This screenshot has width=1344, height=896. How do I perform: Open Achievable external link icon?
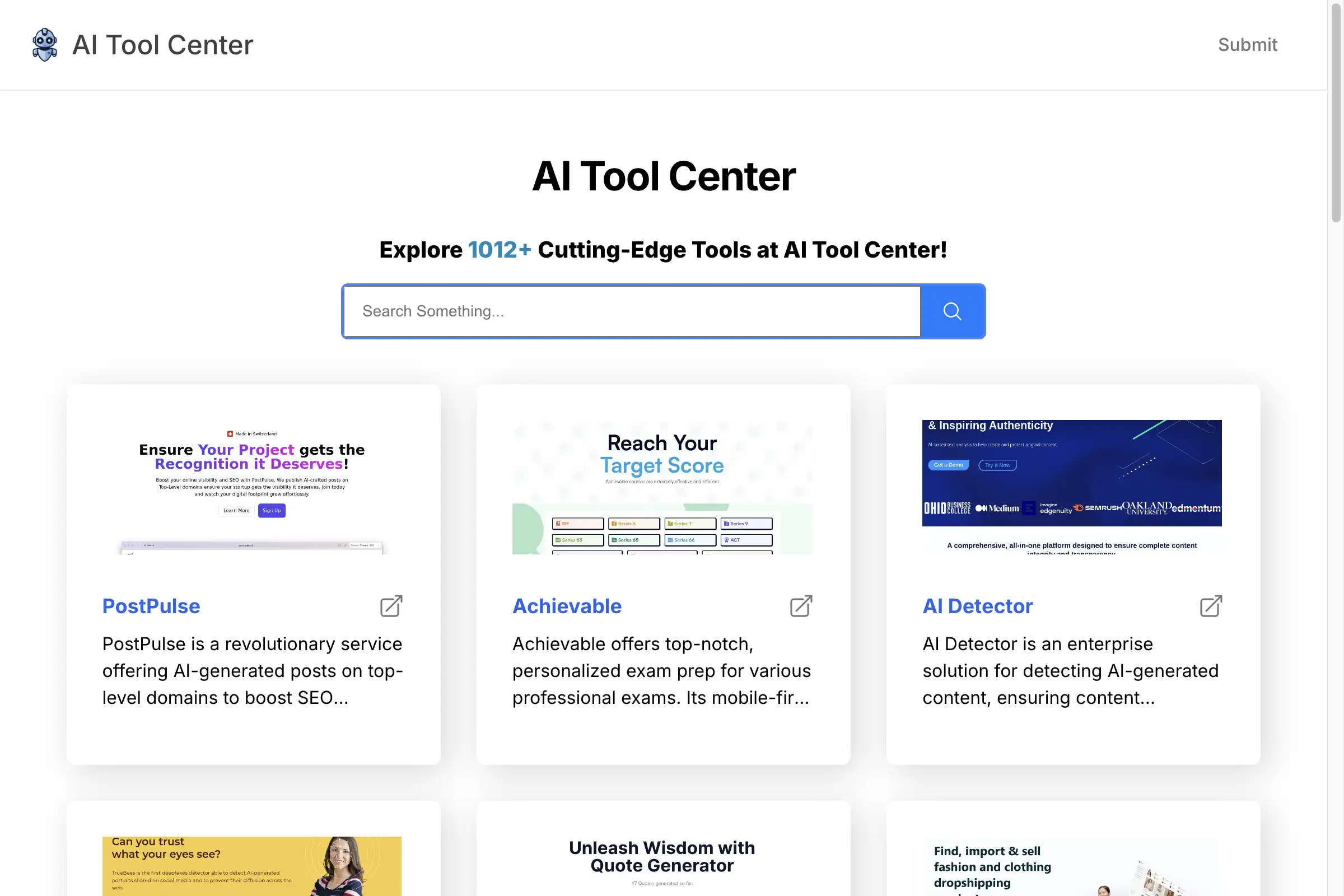[801, 604]
